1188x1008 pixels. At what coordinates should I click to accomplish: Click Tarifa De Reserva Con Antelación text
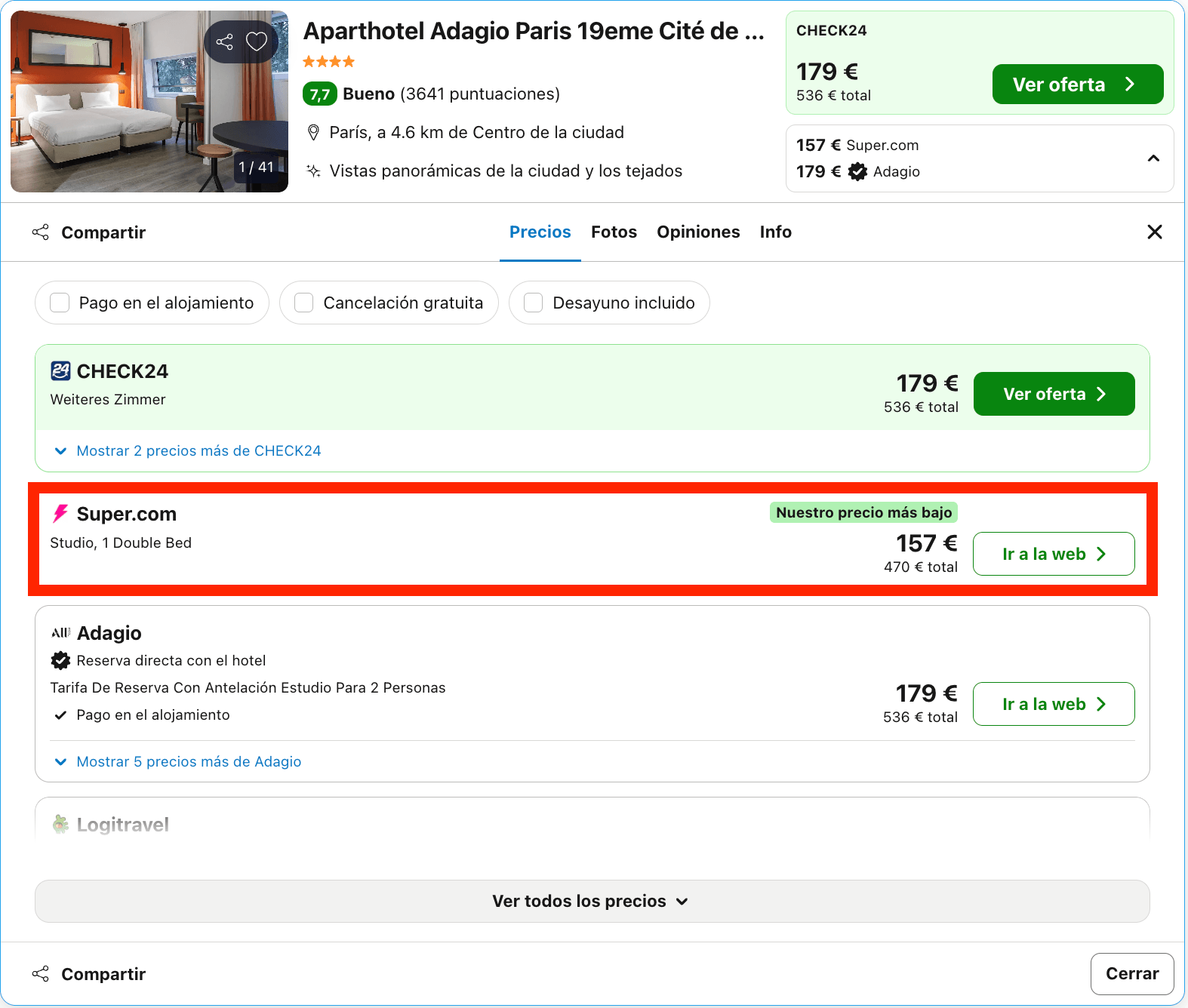[248, 687]
